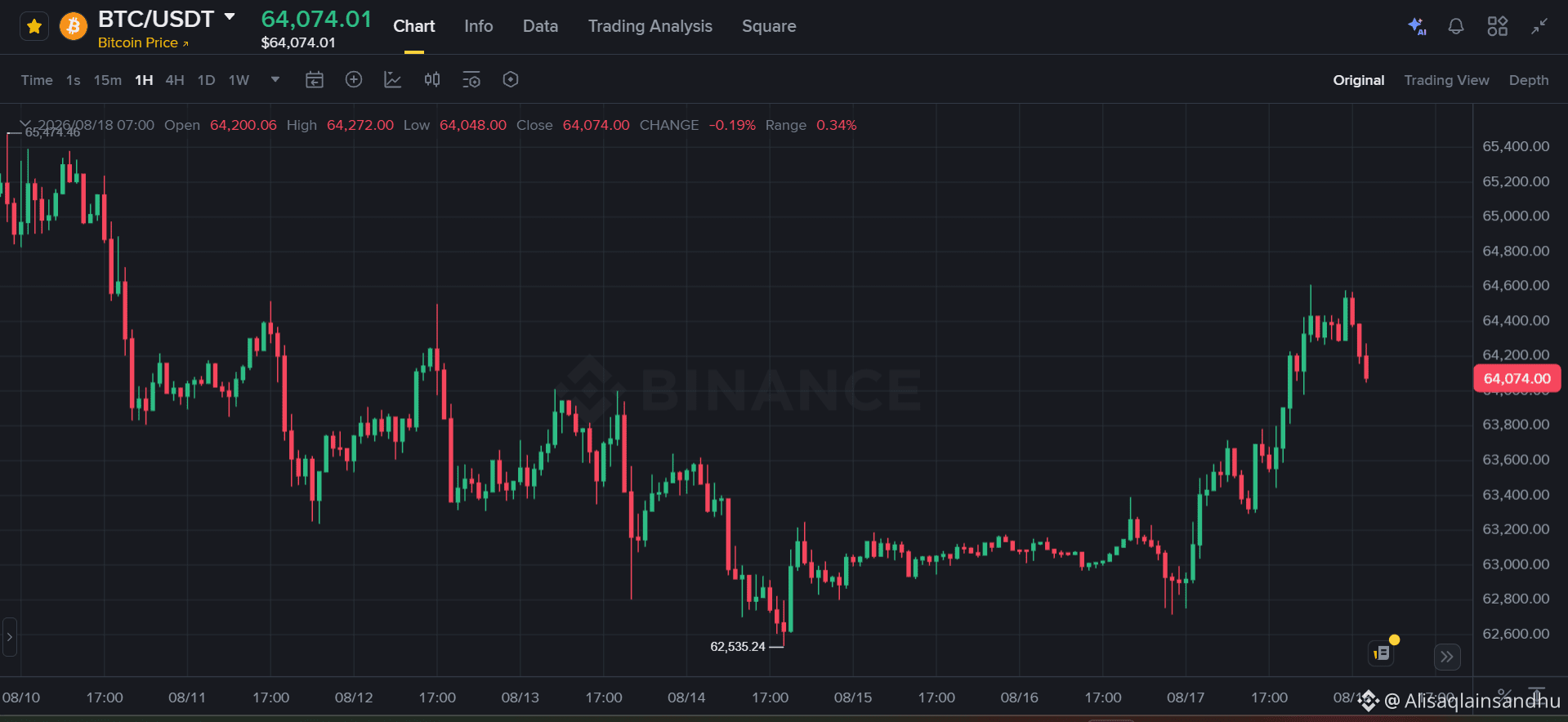The height and width of the screenshot is (722, 1568).
Task: Click the High value 64,272.00
Action: 360,125
